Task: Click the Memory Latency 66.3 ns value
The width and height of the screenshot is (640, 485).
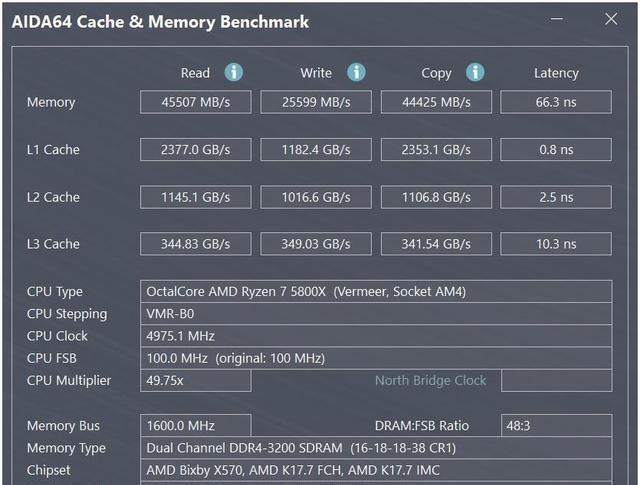Action: [556, 102]
